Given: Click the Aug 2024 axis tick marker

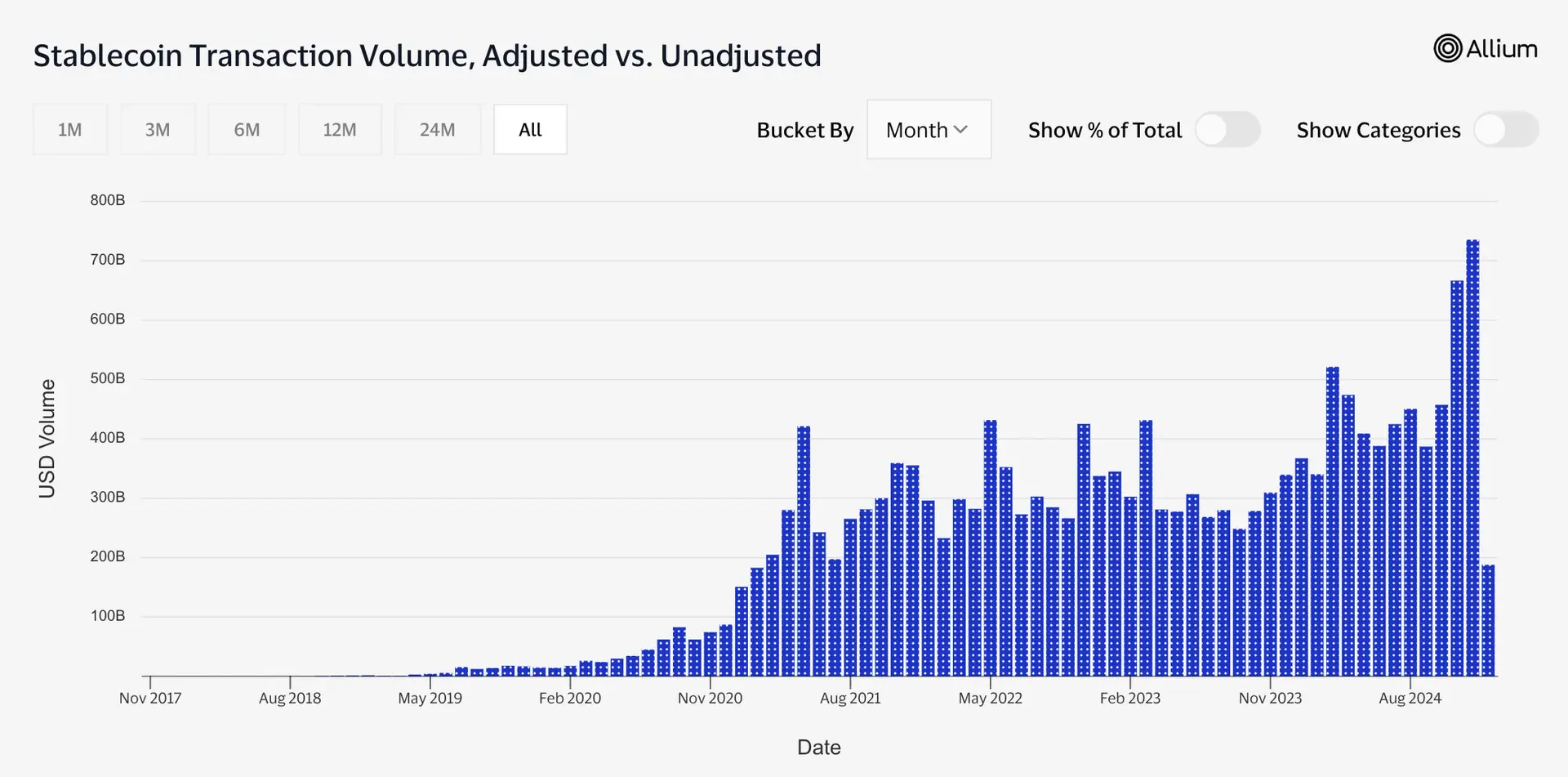Looking at the screenshot, I should (x=1410, y=682).
